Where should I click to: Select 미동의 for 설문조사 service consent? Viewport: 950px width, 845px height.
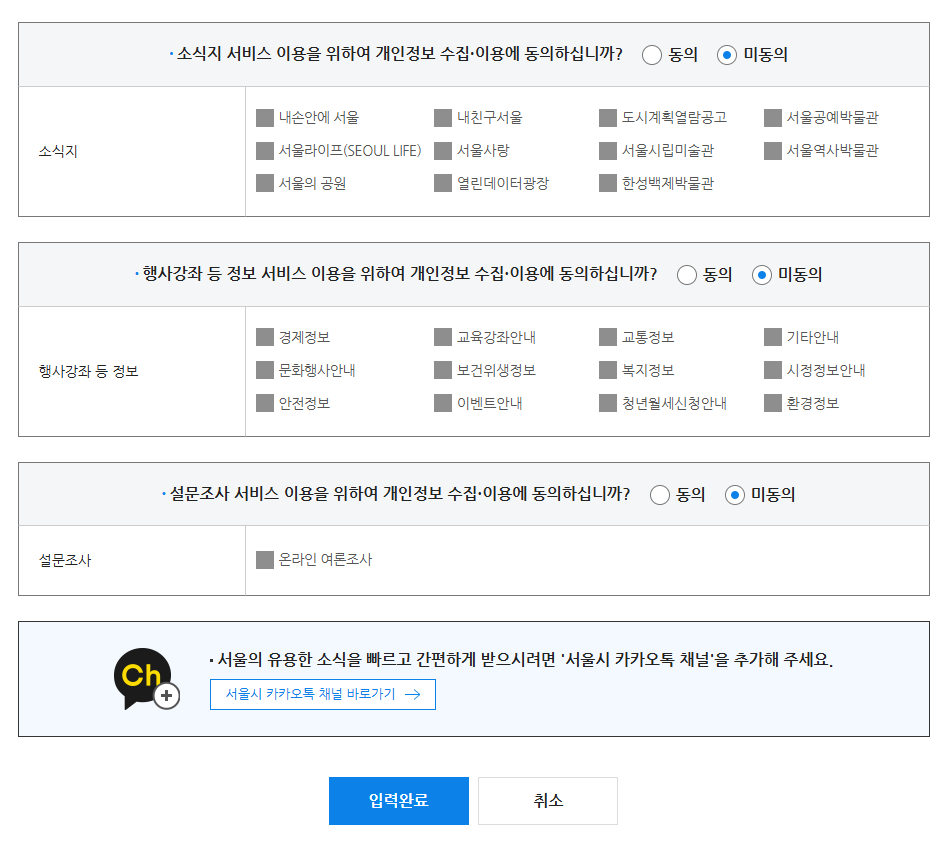tap(734, 495)
